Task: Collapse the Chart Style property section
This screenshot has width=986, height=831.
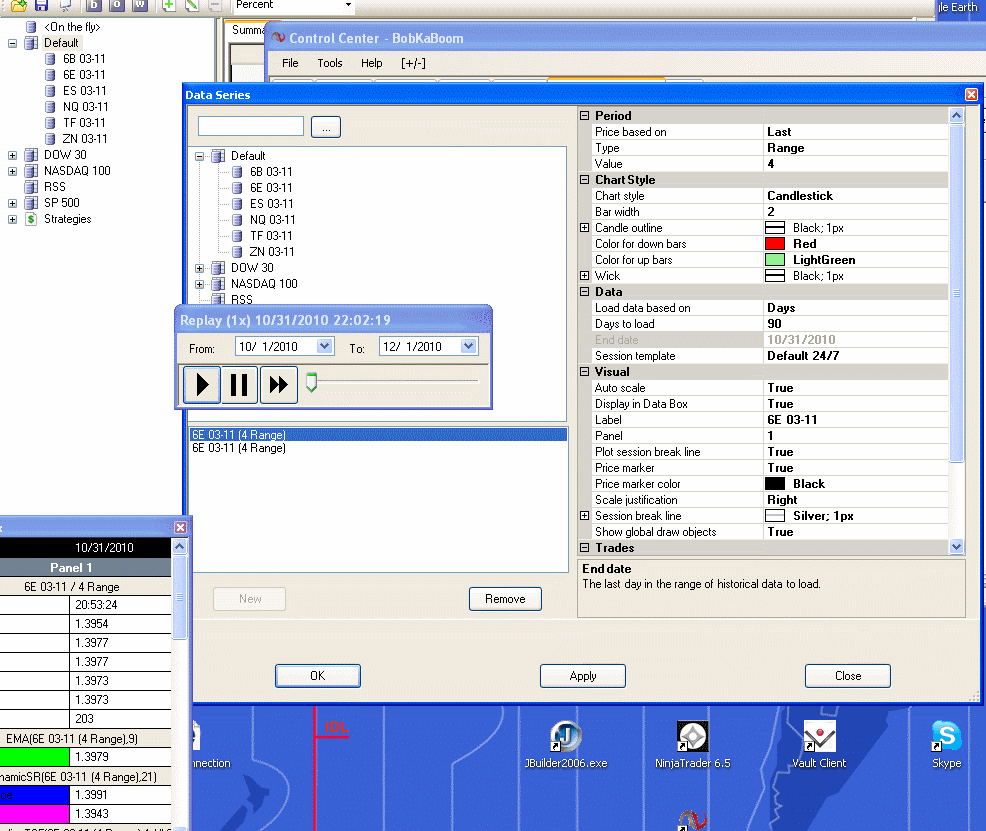Action: 584,180
